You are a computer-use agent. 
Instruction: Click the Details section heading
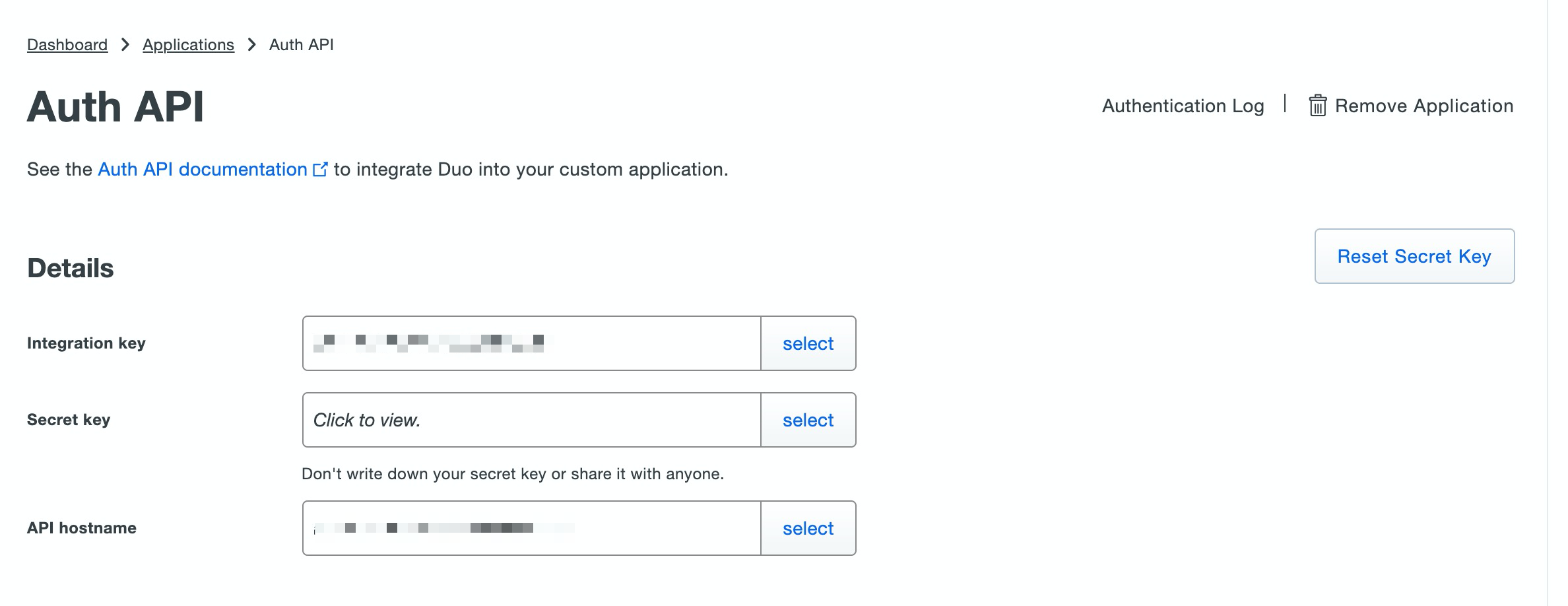[71, 269]
